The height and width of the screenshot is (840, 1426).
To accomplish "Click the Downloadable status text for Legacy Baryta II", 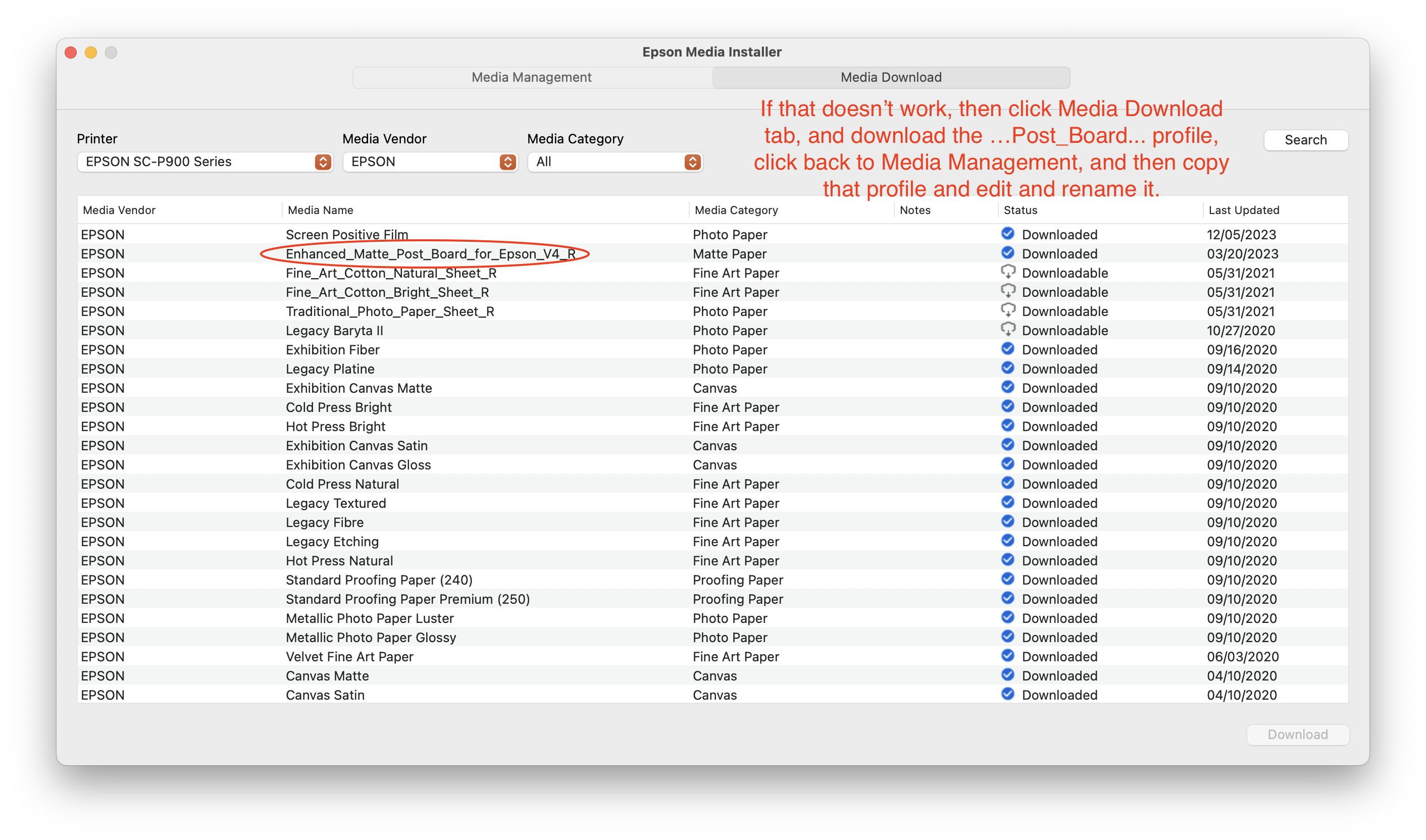I will [x=1065, y=331].
